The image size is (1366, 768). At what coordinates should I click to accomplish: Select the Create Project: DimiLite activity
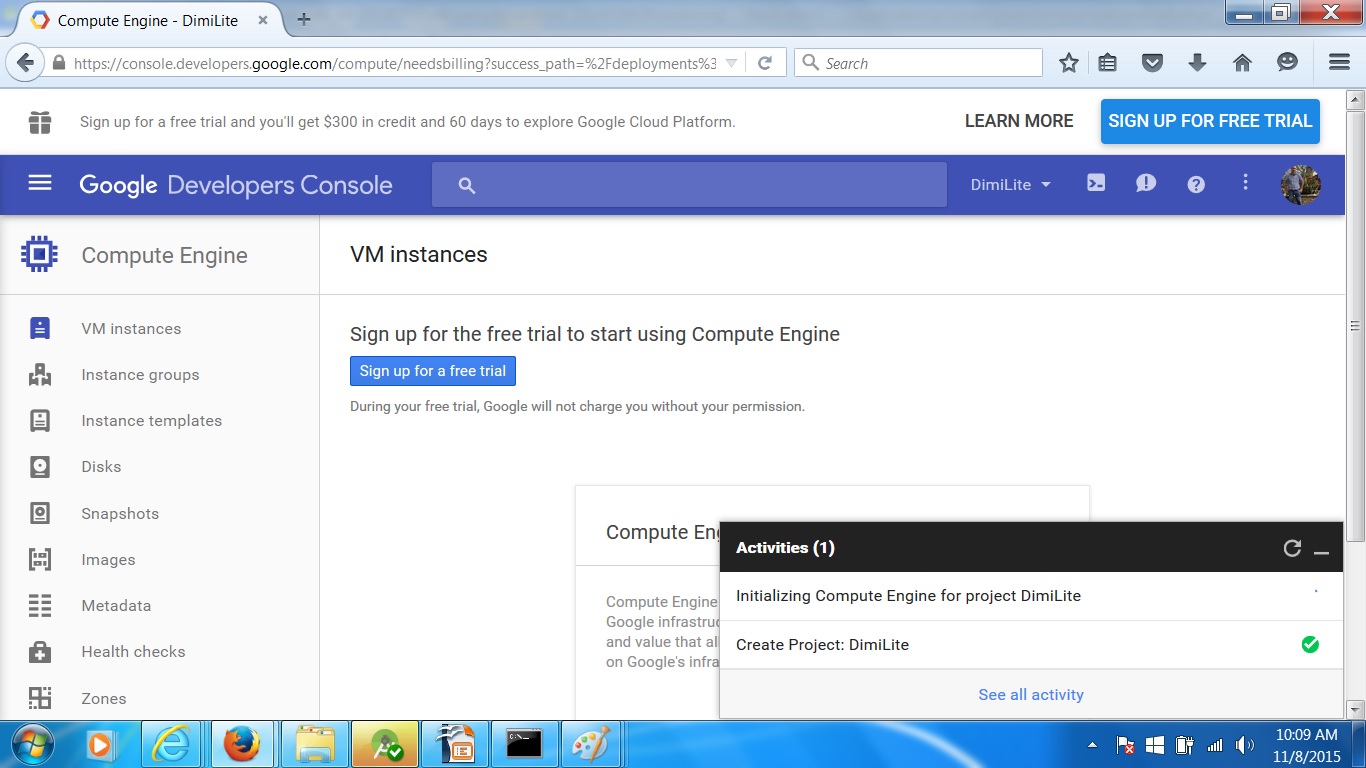tap(1031, 645)
